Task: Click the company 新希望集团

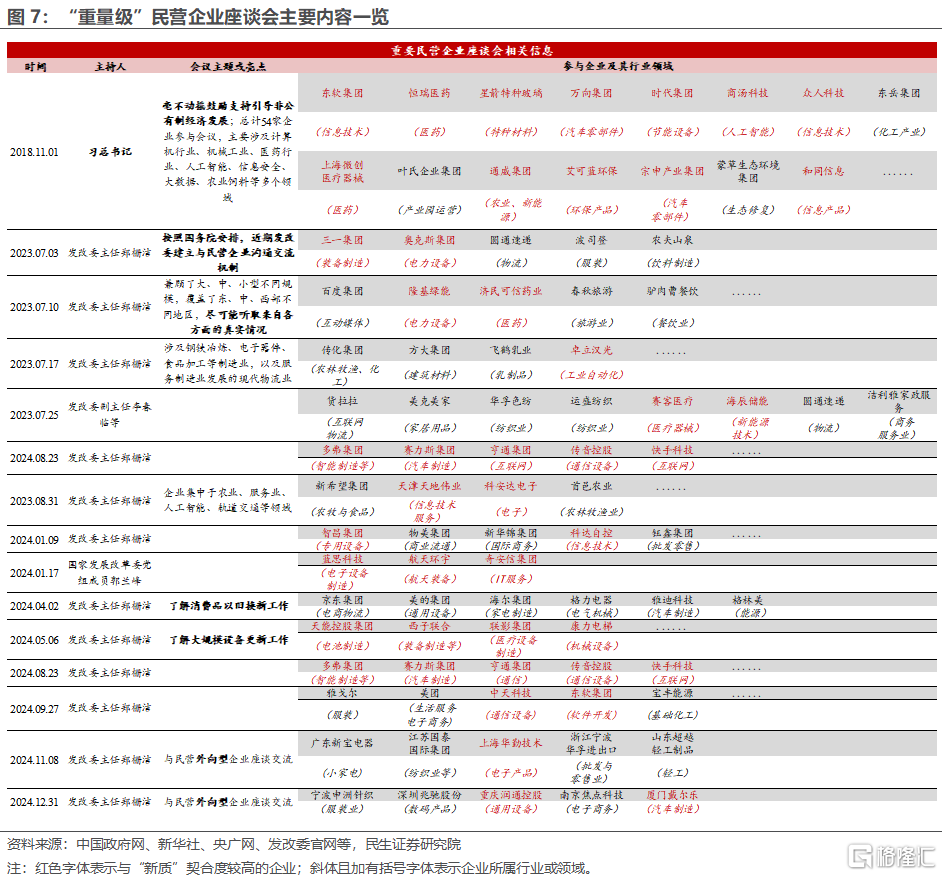Action: [342, 486]
